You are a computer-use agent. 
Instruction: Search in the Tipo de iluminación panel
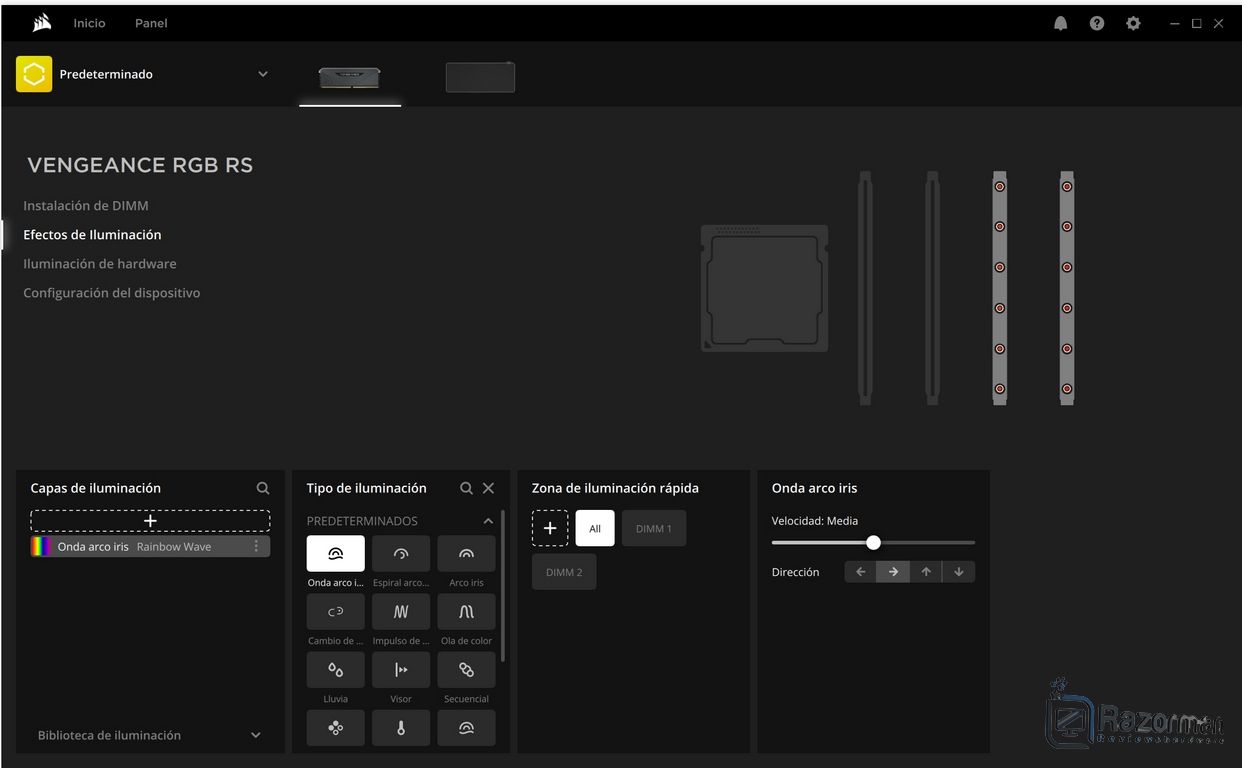pyautogui.click(x=466, y=488)
